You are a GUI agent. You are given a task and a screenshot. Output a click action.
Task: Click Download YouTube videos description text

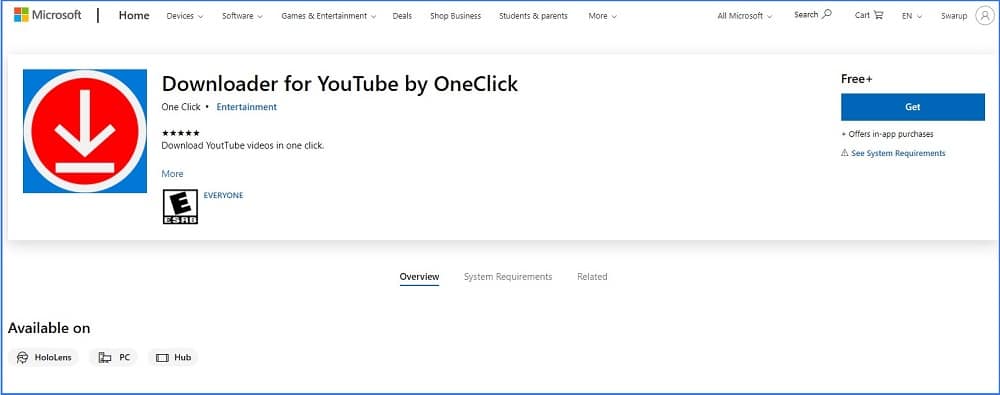243,145
